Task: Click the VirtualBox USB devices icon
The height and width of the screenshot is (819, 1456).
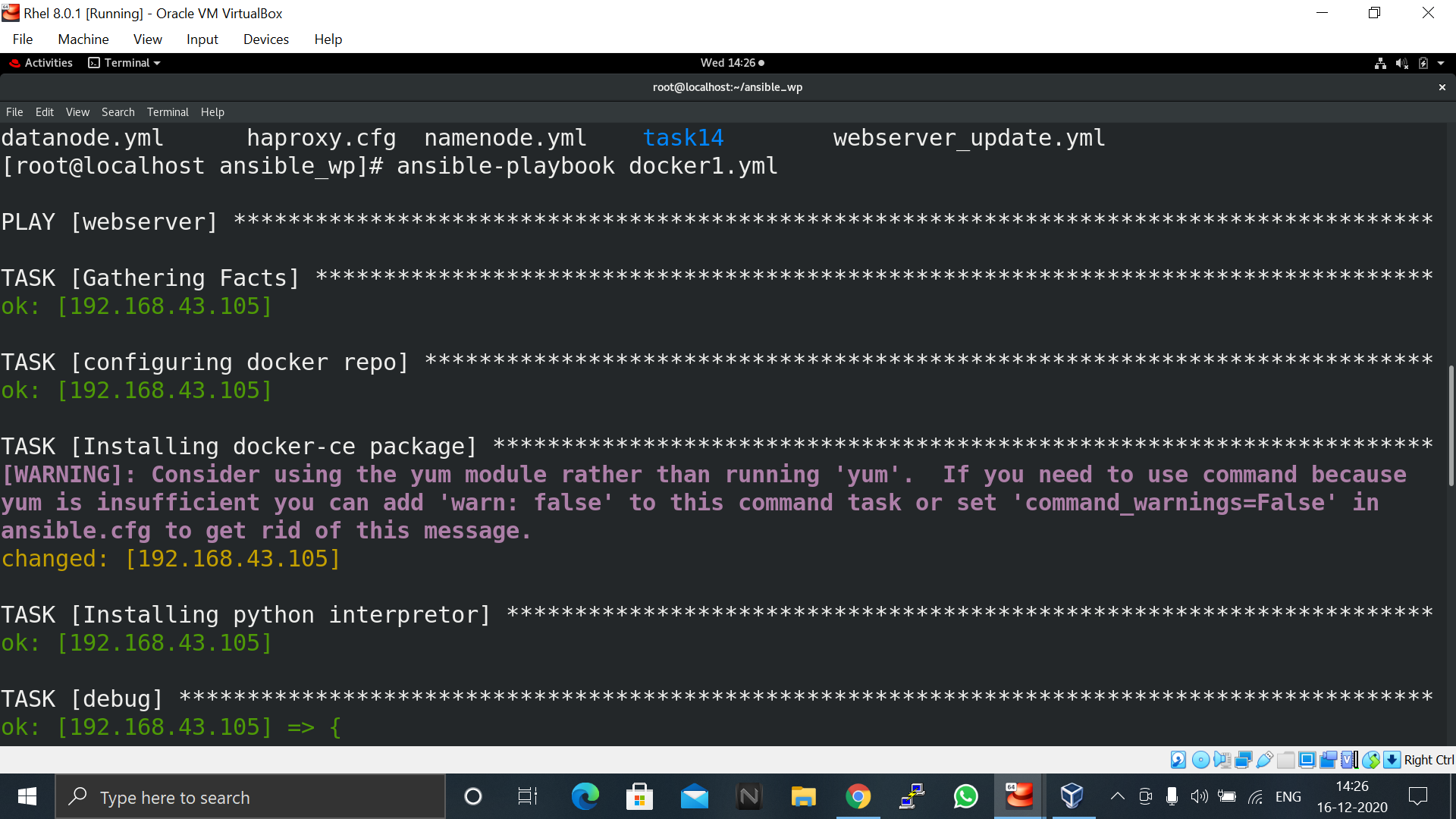Action: (1264, 760)
